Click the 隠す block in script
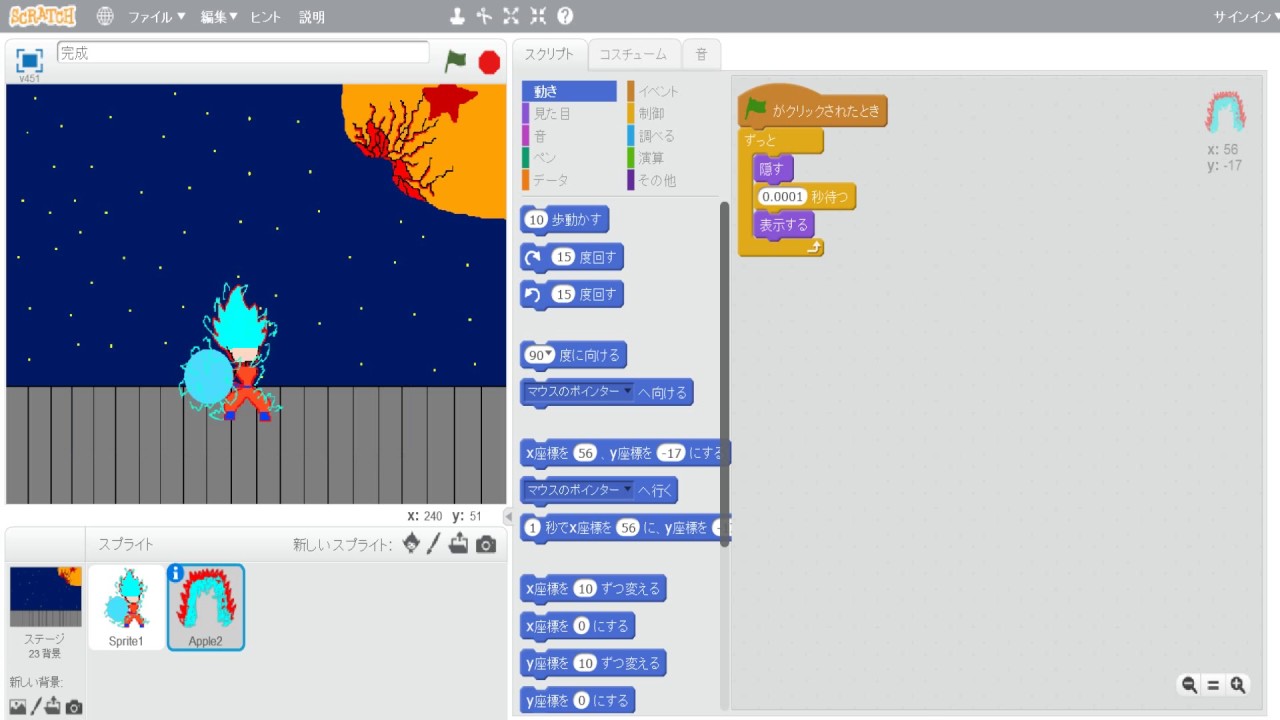 tap(773, 169)
